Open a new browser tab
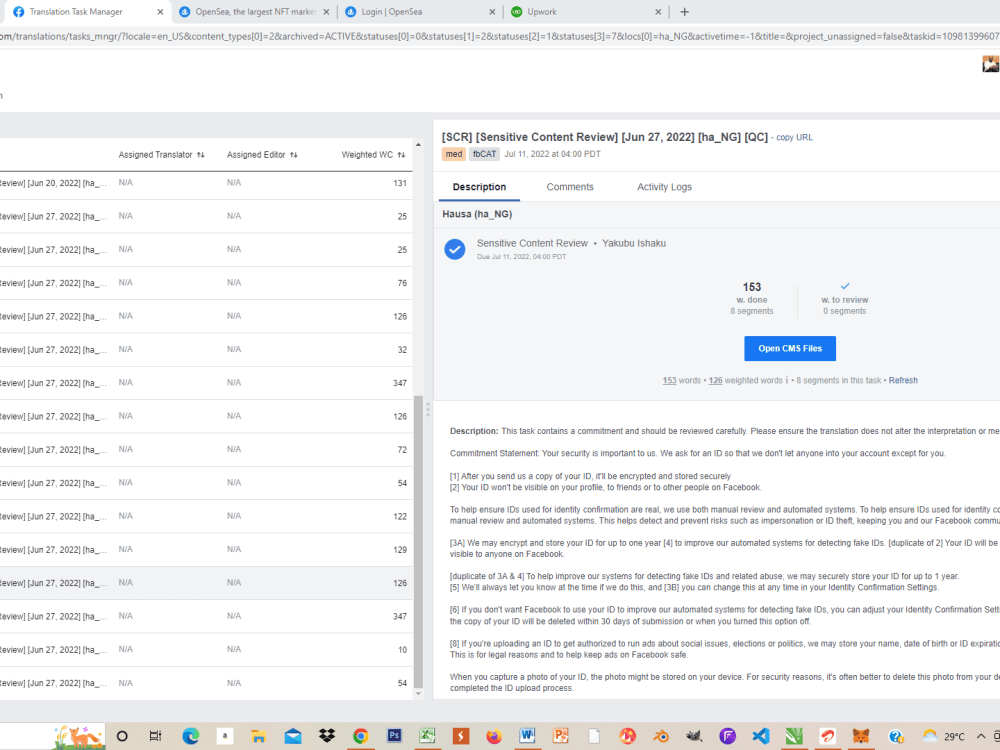The width and height of the screenshot is (1000, 750). pos(684,11)
